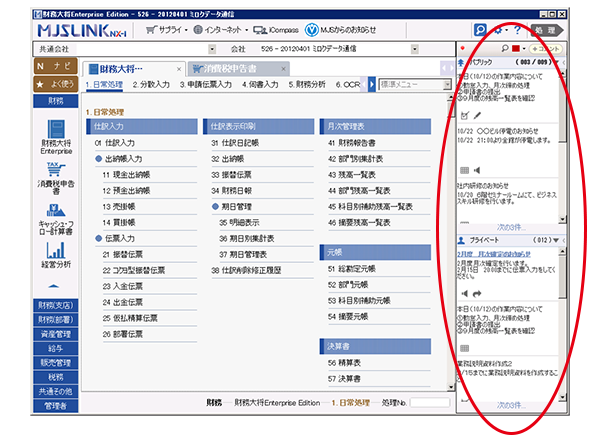Click the red color swatch in comment panel
This screenshot has height=440, width=600.
(516, 49)
